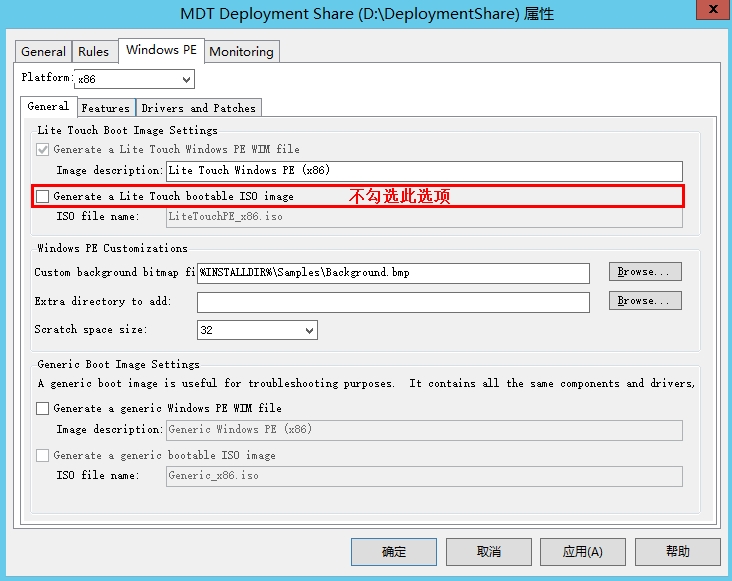Screen dimensions: 732x581
Task: Cancel the dialog with 取消
Action: click(x=489, y=552)
